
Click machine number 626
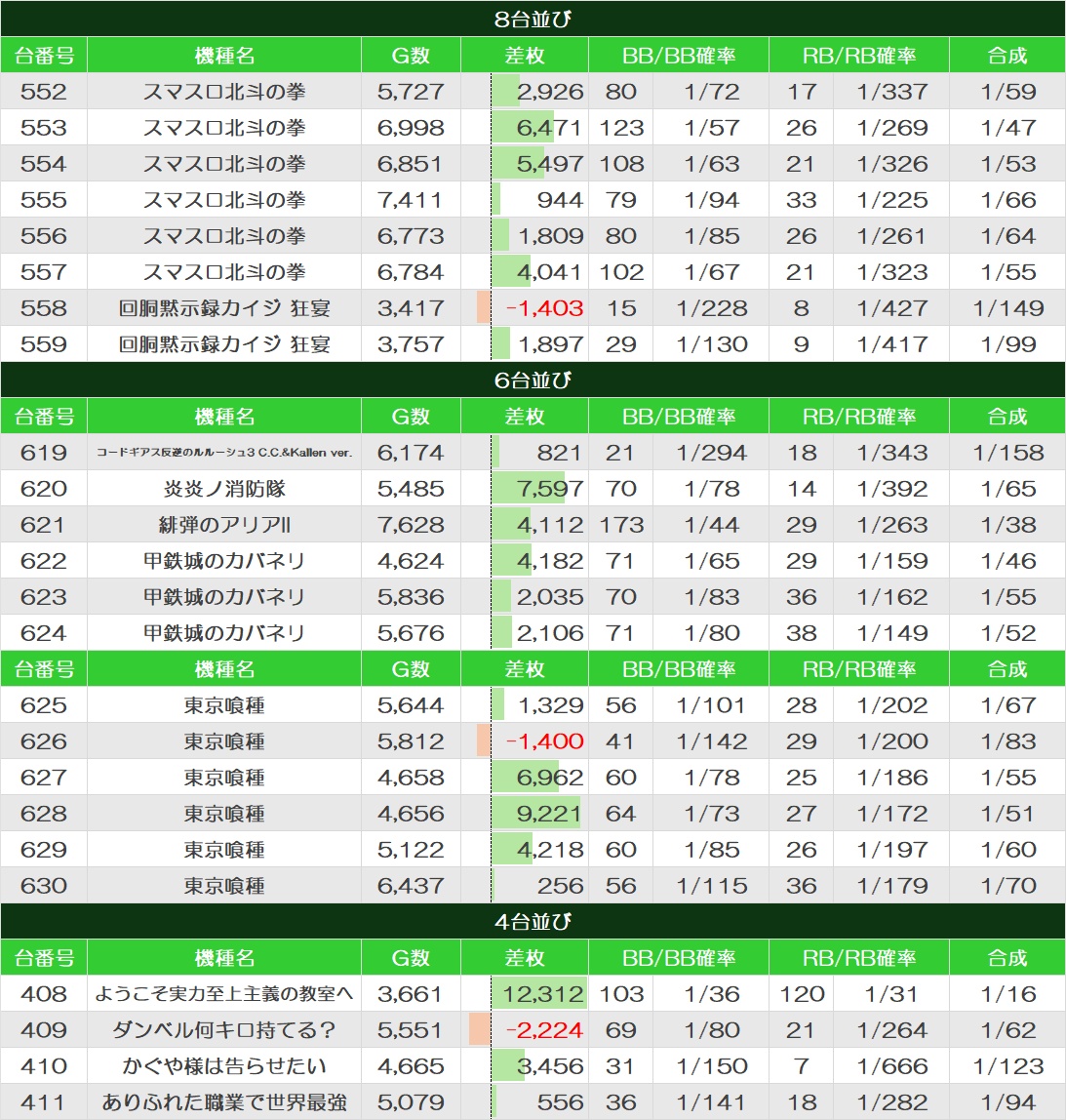coord(44,740)
